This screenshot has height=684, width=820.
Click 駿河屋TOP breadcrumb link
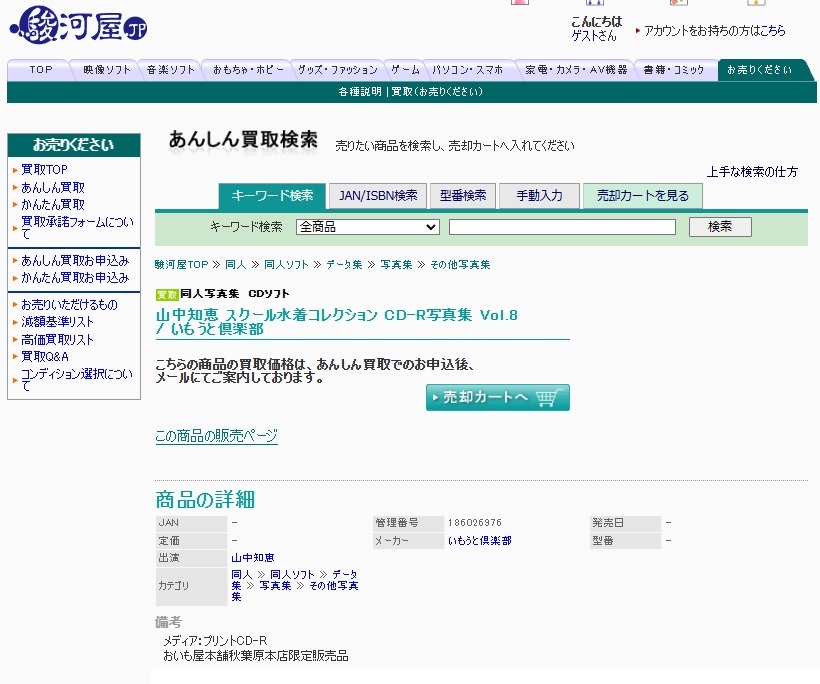181,265
